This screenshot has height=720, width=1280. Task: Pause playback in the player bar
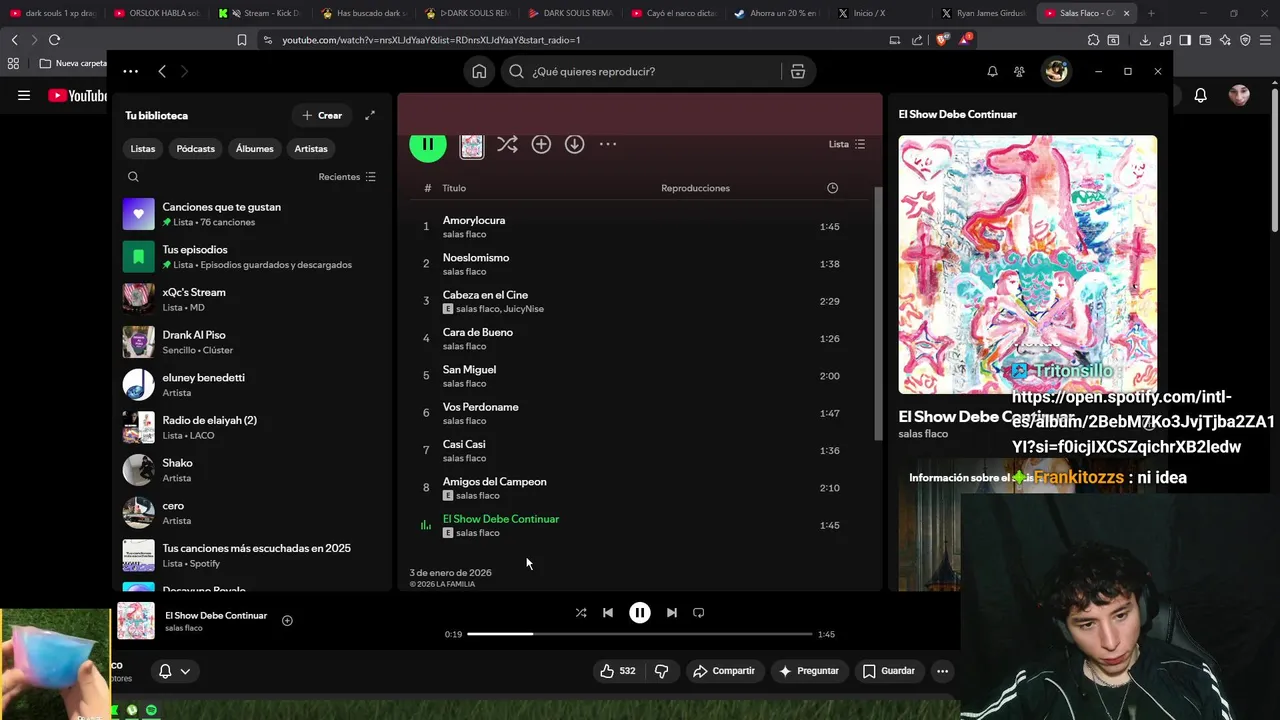(640, 613)
